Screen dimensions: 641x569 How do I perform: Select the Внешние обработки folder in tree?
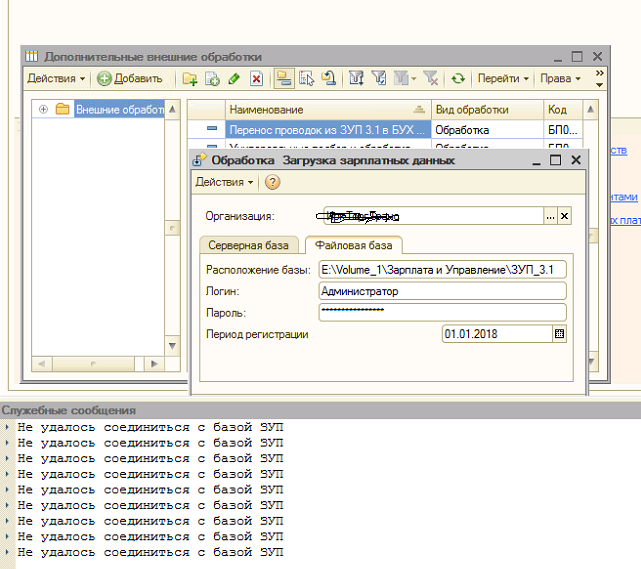(x=120, y=110)
